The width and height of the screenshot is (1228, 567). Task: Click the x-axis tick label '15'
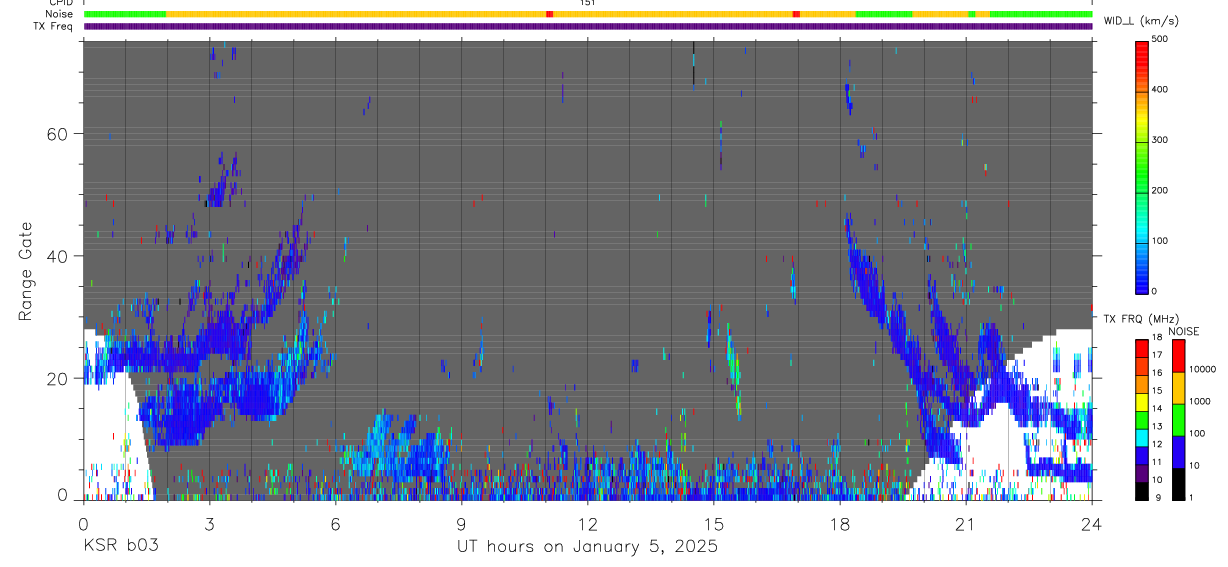tap(713, 523)
